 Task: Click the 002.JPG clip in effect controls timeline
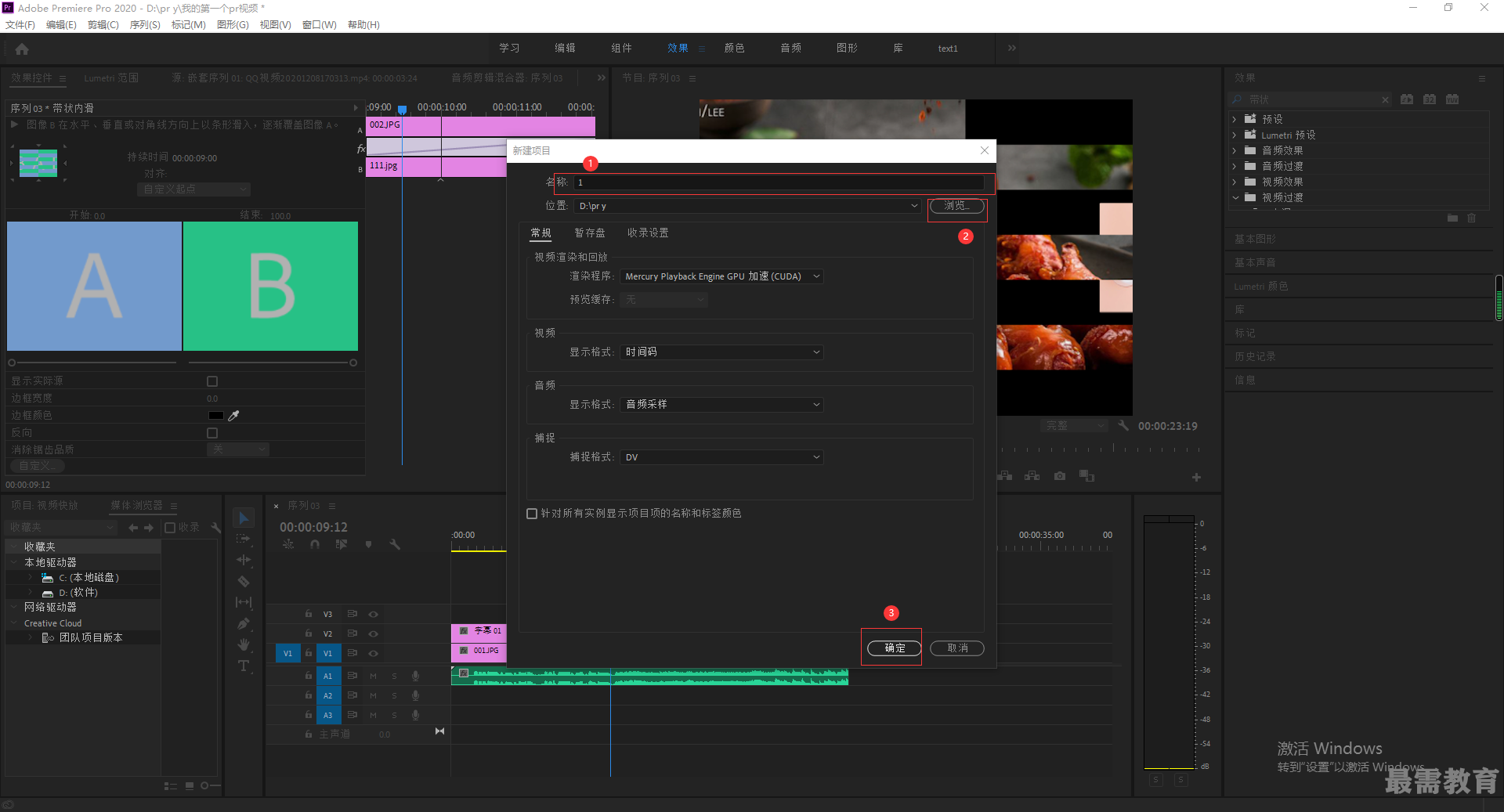coord(480,125)
